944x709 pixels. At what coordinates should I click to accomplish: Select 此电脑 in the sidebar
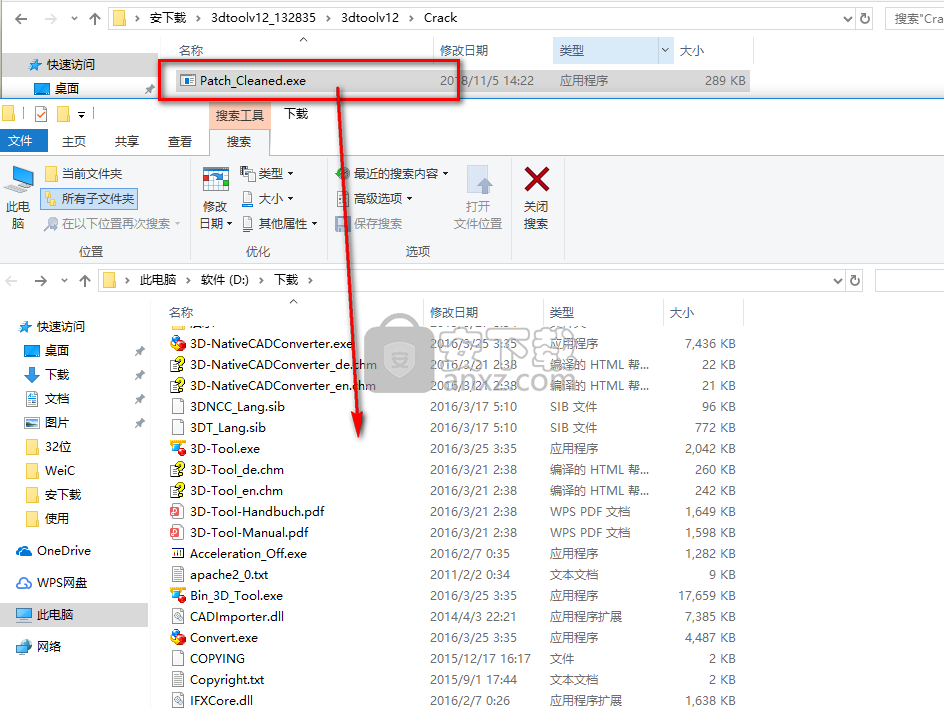(73, 615)
